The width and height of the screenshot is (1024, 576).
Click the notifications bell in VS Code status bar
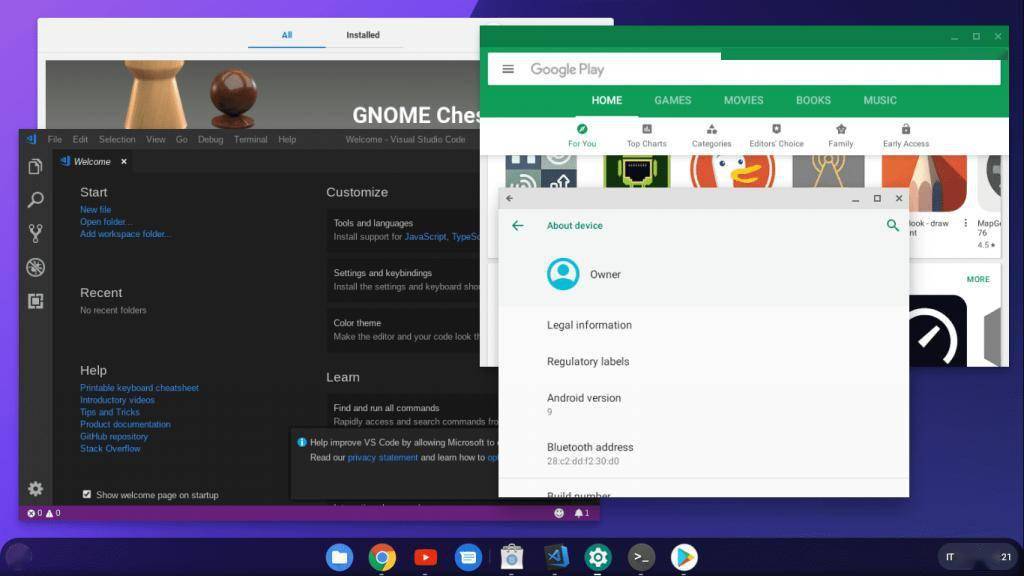click(x=580, y=513)
